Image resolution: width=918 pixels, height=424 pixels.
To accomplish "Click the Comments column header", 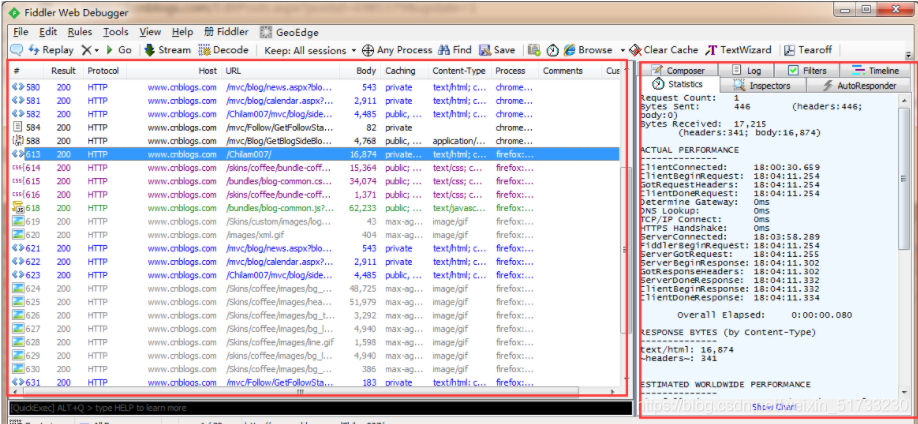I will 570,71.
